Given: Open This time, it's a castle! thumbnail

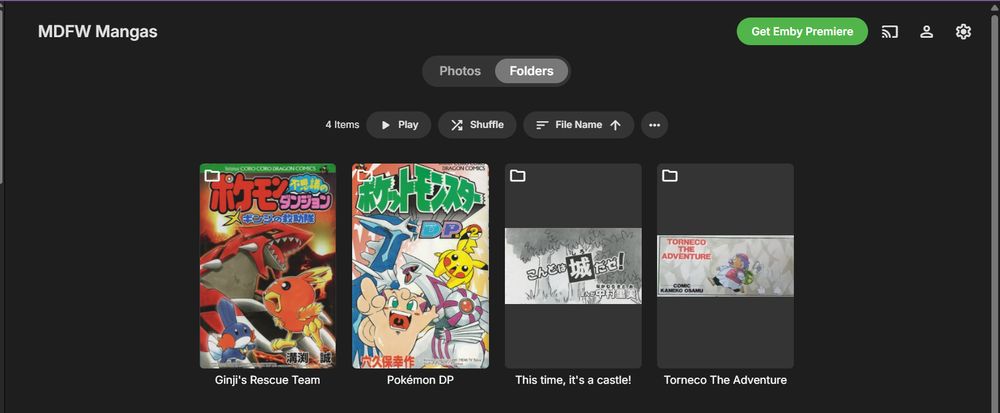Looking at the screenshot, I should (573, 266).
